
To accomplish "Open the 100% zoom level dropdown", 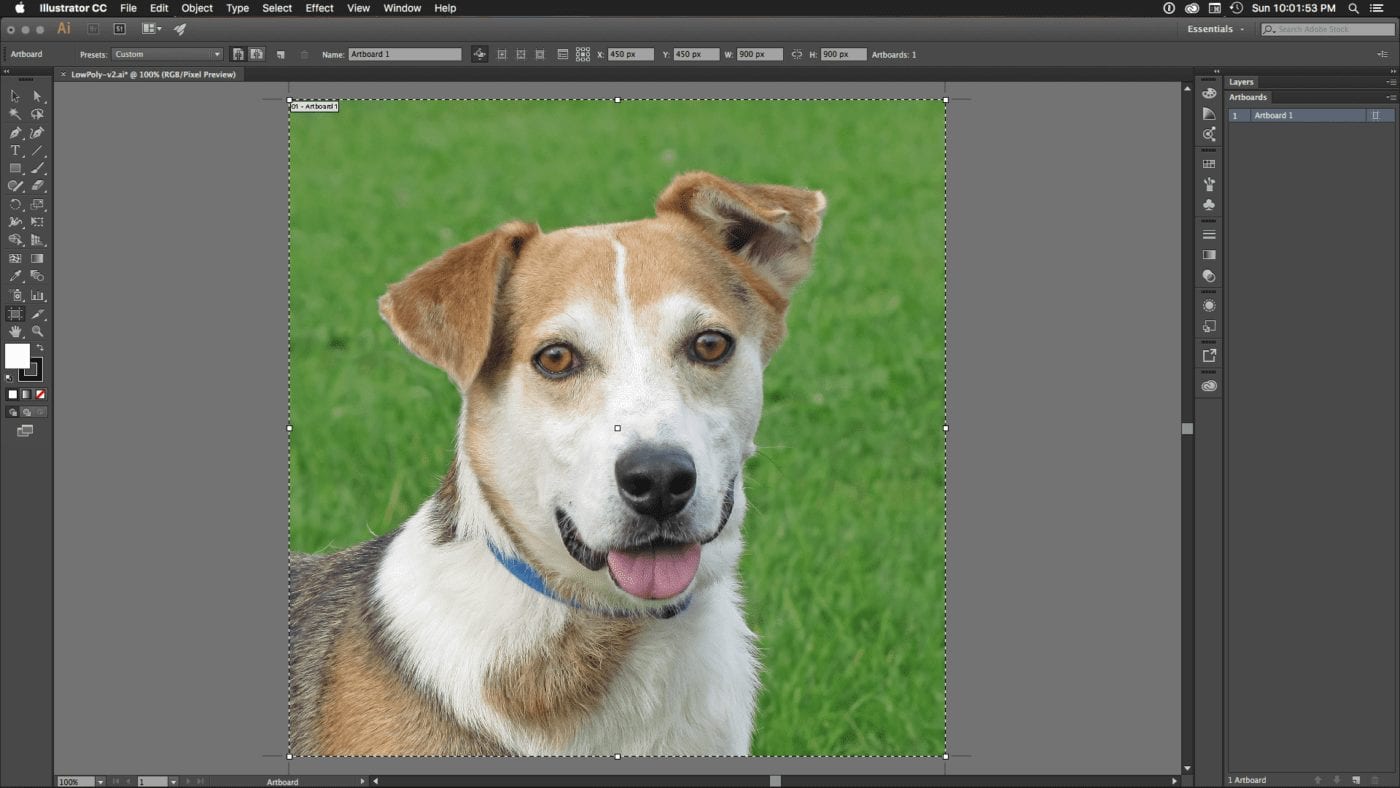I will click(x=101, y=781).
